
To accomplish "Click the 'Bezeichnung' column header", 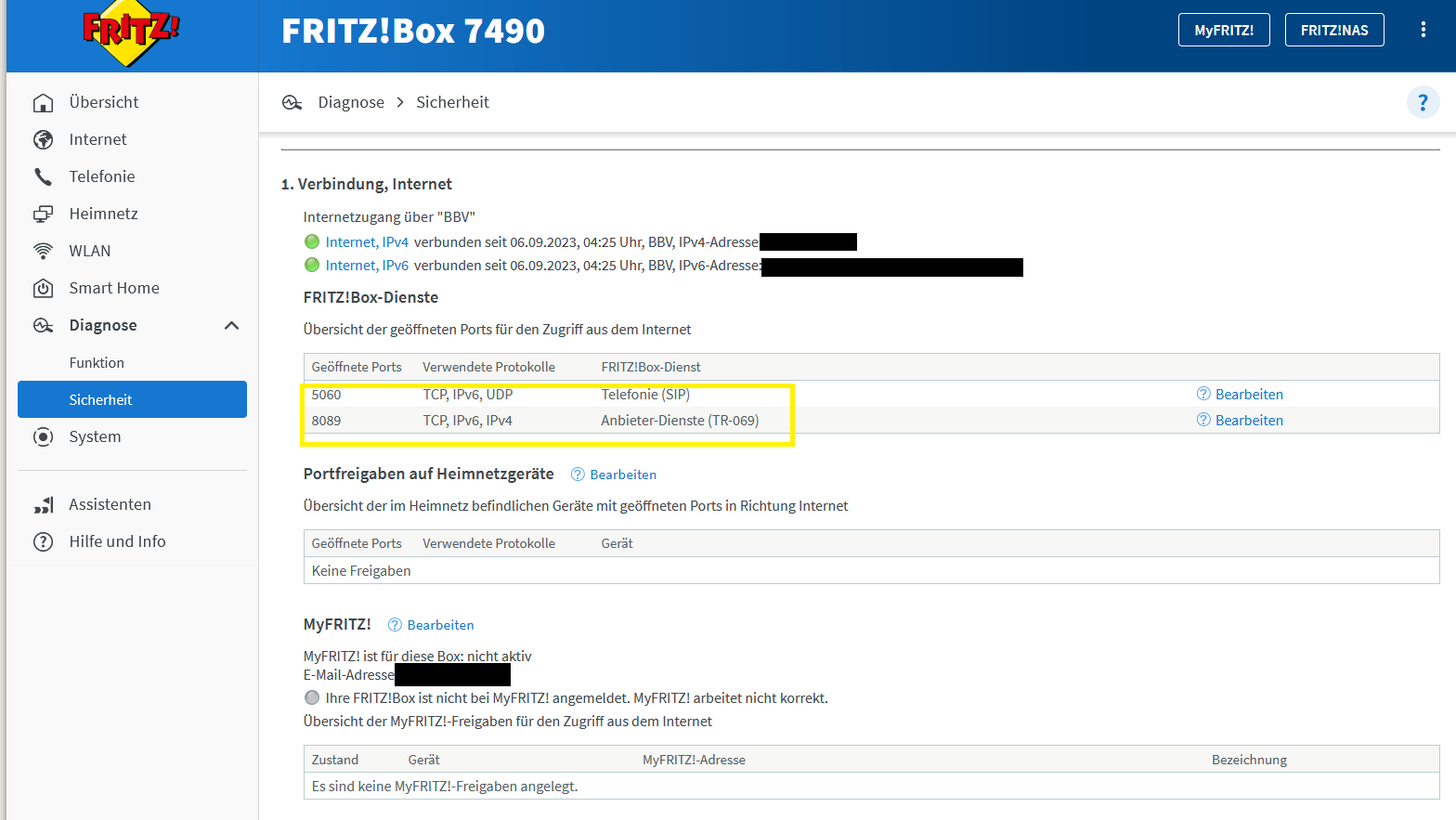I will click(1249, 760).
